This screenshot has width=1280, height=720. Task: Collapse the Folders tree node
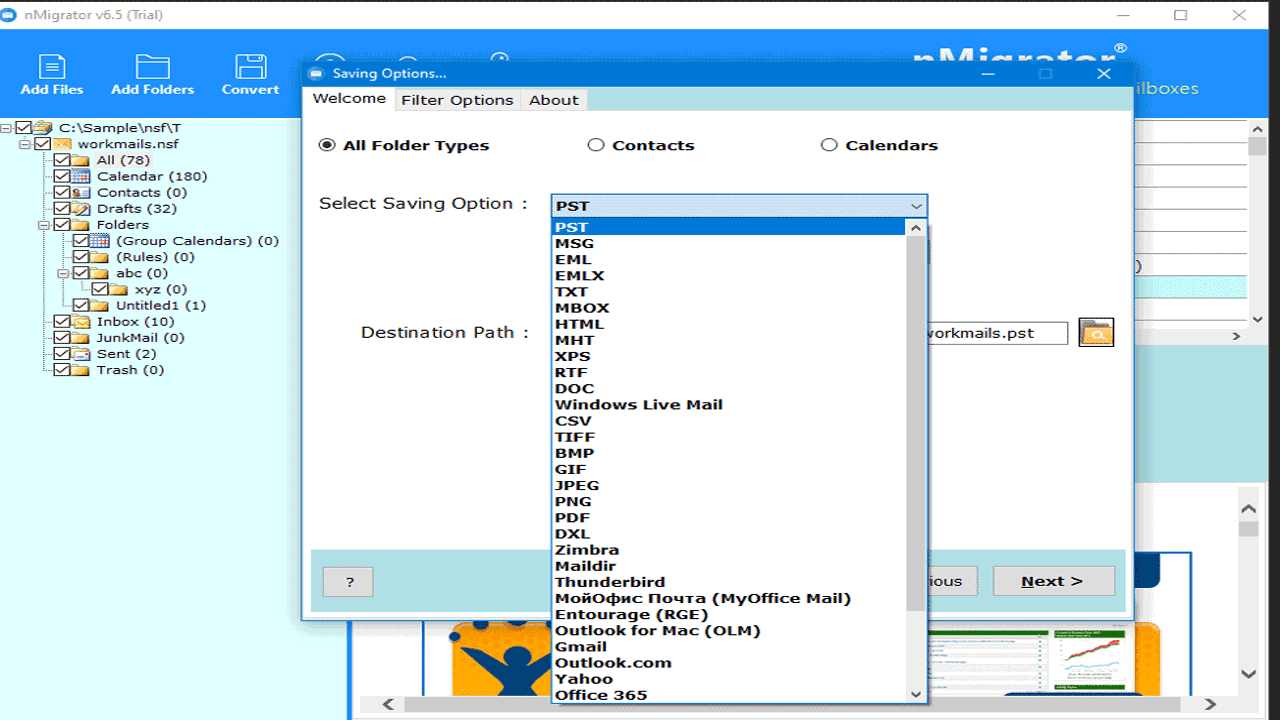point(45,224)
